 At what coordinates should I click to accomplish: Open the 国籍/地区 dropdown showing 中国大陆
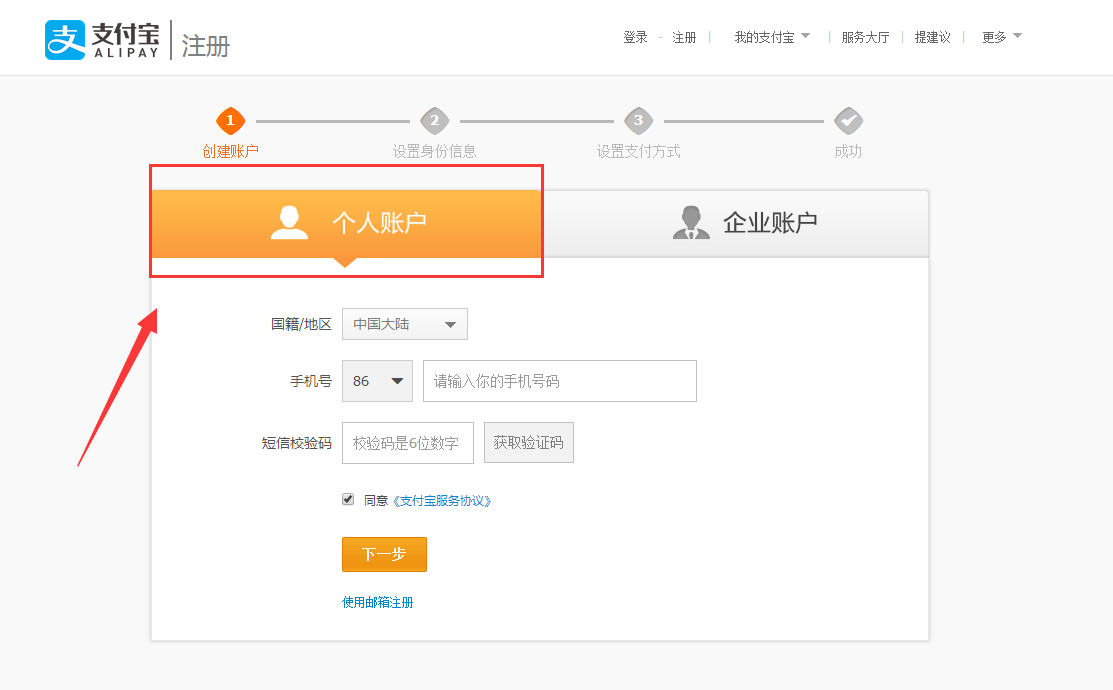coord(404,324)
